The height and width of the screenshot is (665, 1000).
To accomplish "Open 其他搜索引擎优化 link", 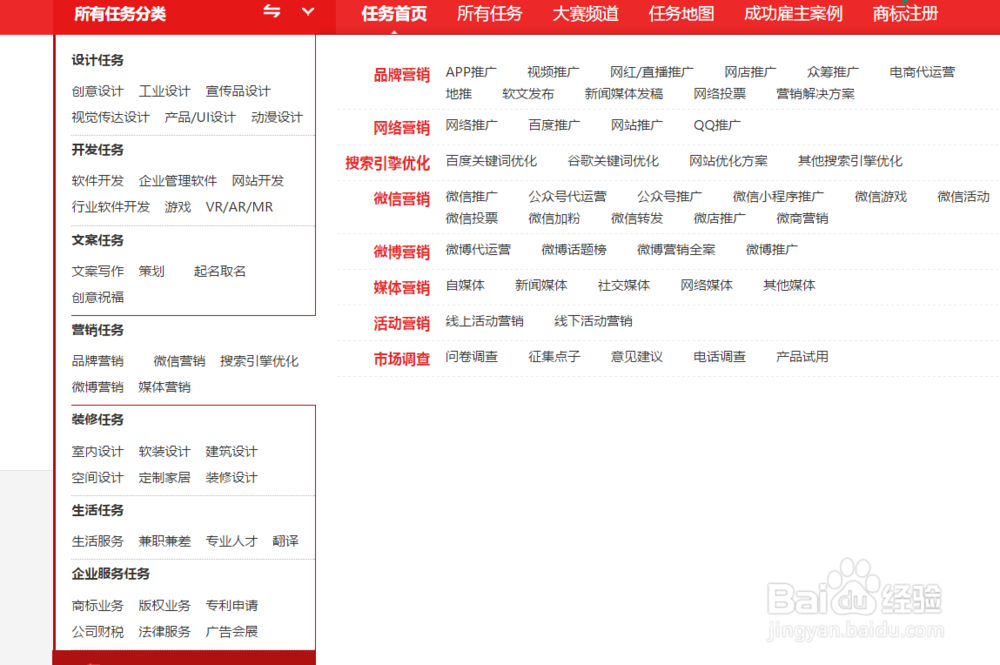I will point(850,161).
